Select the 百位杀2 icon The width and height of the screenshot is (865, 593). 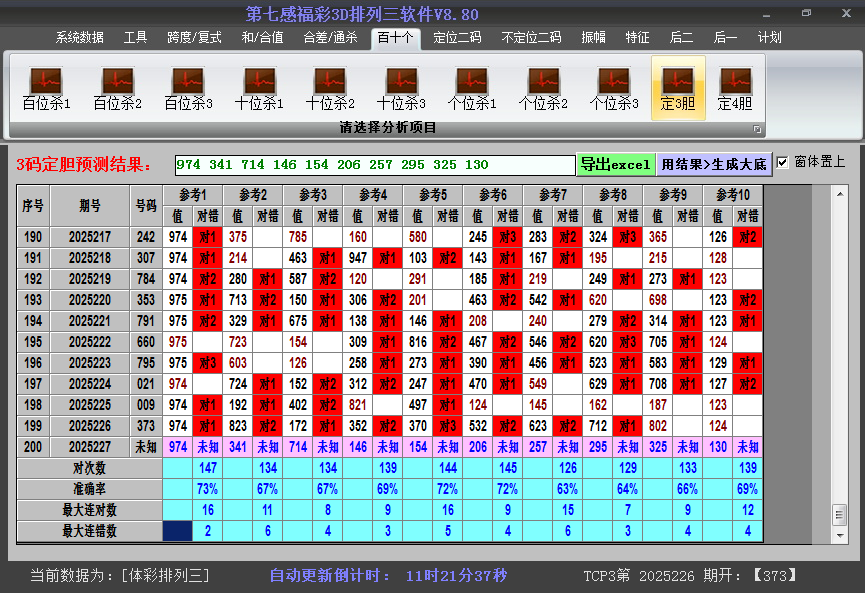pos(117,88)
